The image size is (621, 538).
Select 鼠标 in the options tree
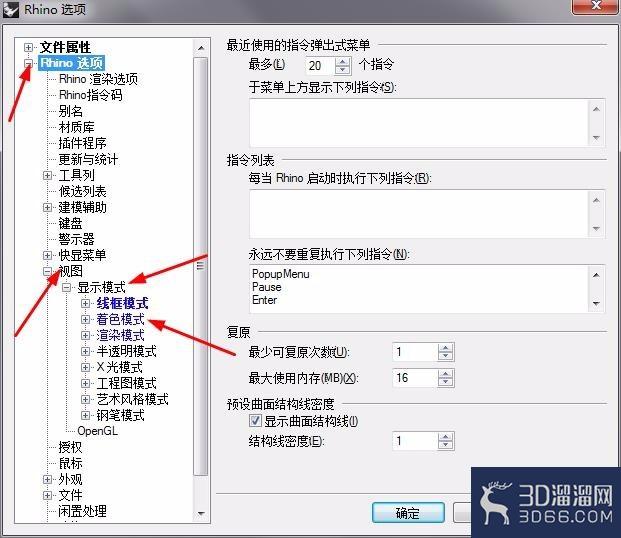[70, 464]
